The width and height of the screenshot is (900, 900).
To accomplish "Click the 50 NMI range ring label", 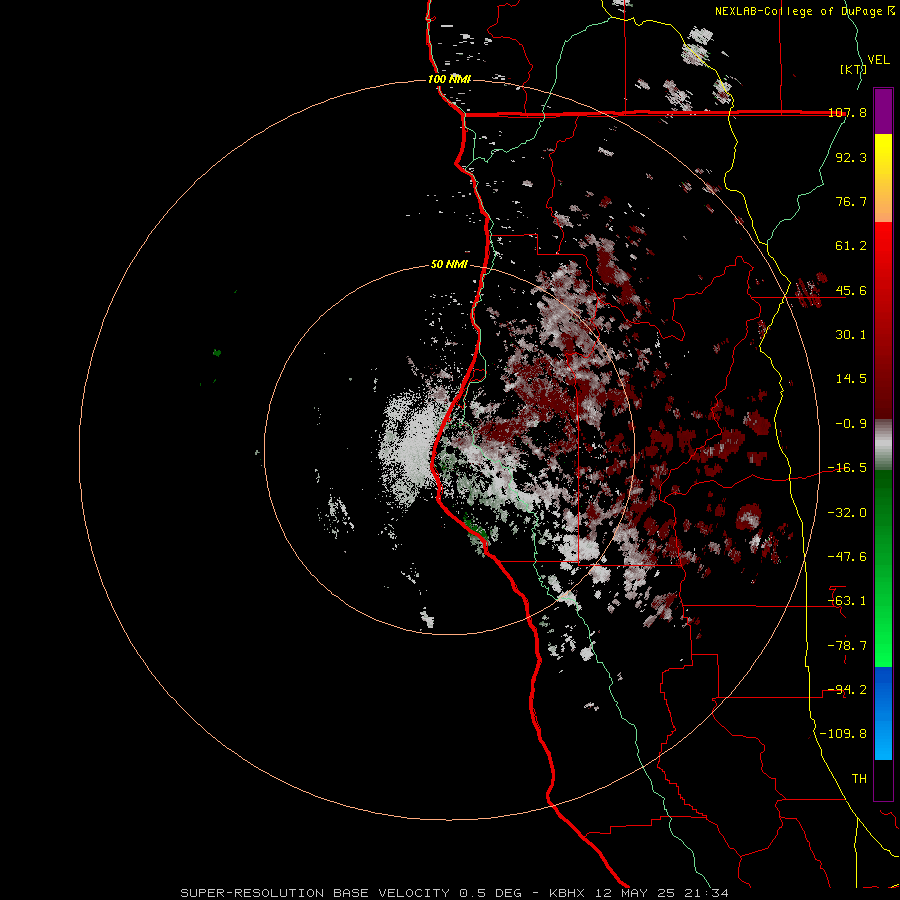I will pyautogui.click(x=449, y=265).
